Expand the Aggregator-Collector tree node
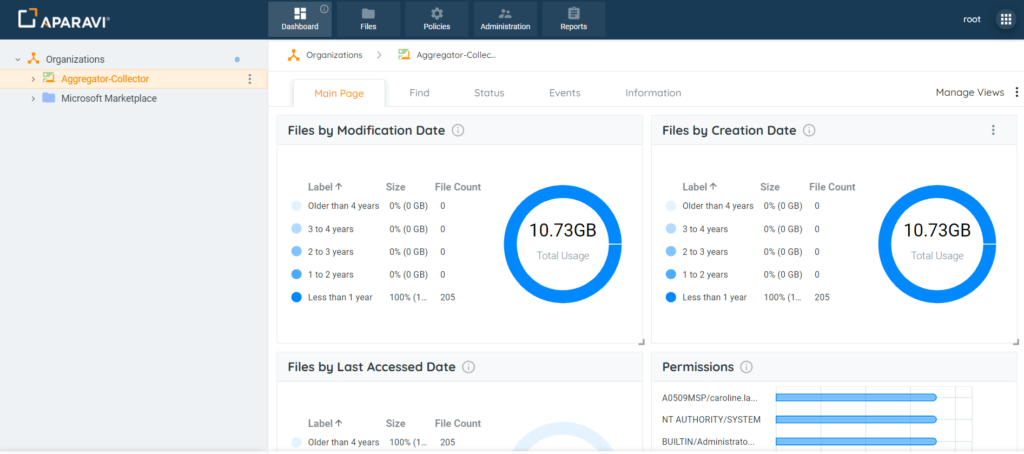This screenshot has height=454, width=1024. pyautogui.click(x=33, y=79)
